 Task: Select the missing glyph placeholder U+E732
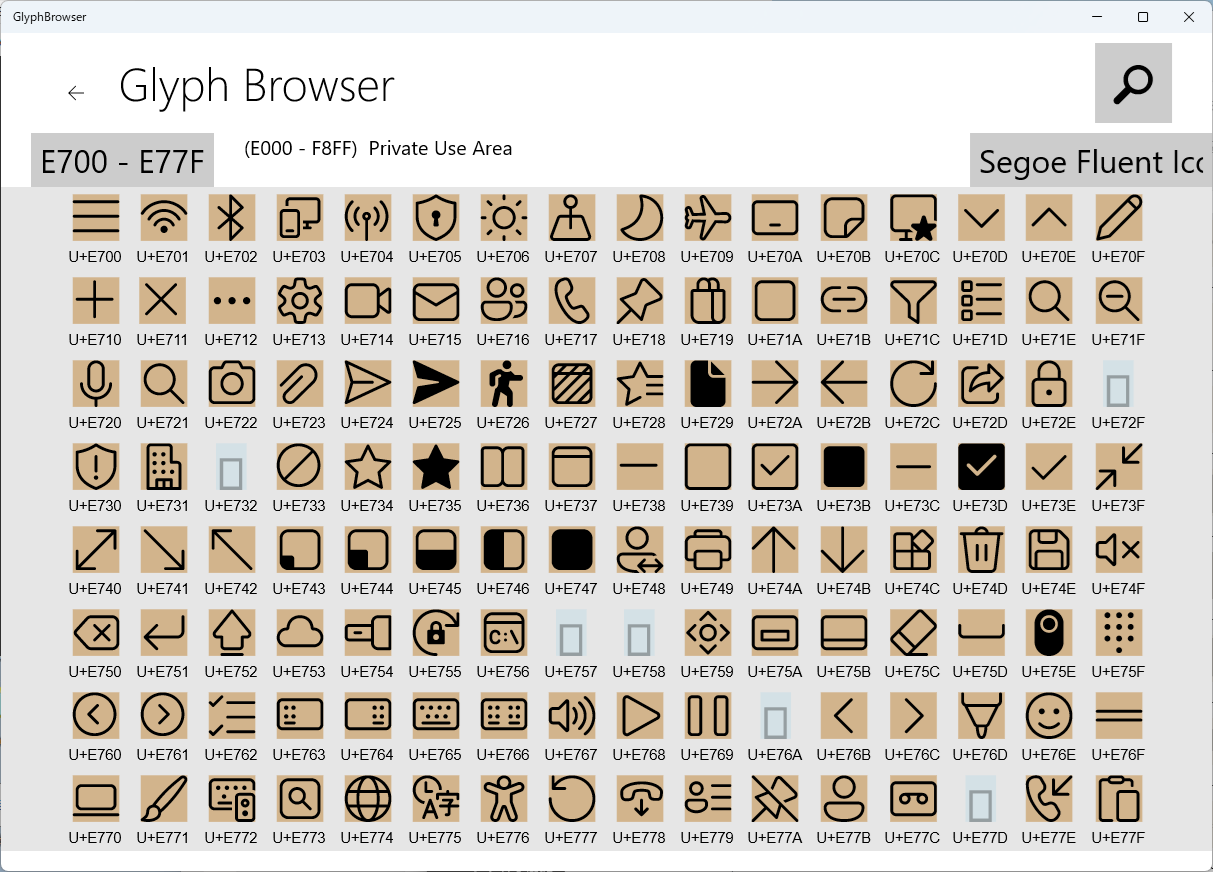coord(232,467)
